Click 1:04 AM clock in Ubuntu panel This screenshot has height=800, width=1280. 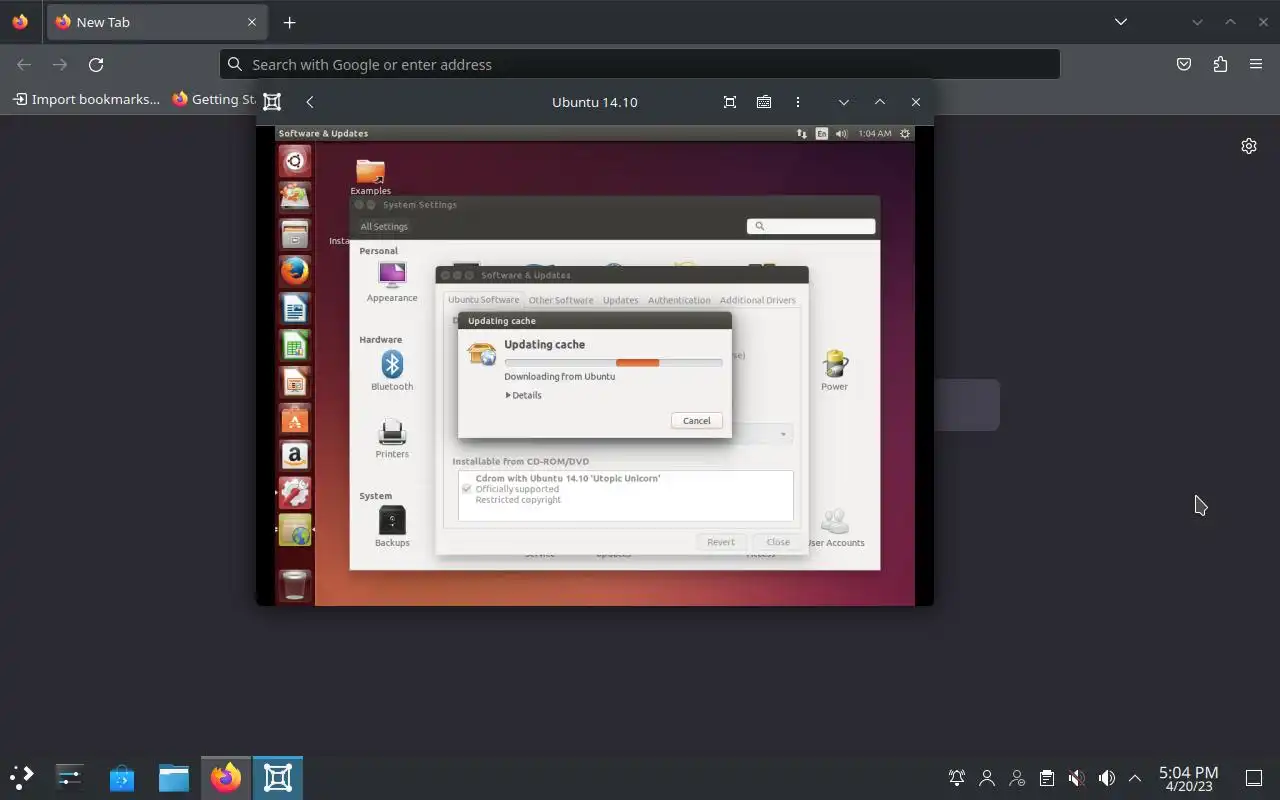(x=874, y=133)
